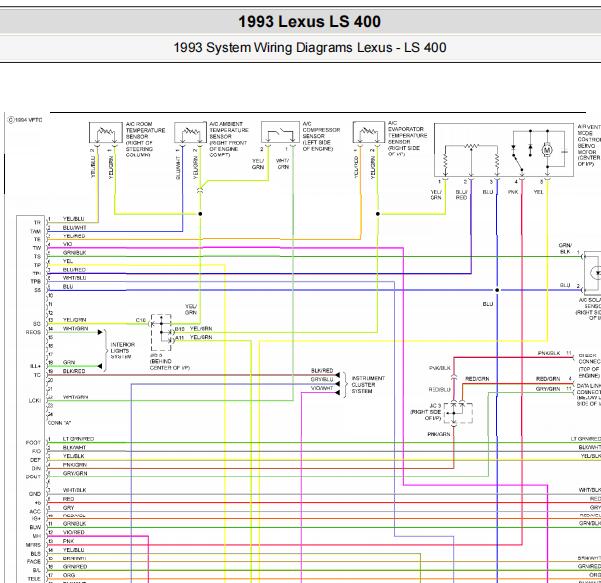The image size is (601, 583).
Task: Click the A/C room temperature sensor resistor symbol
Action: (x=106, y=133)
